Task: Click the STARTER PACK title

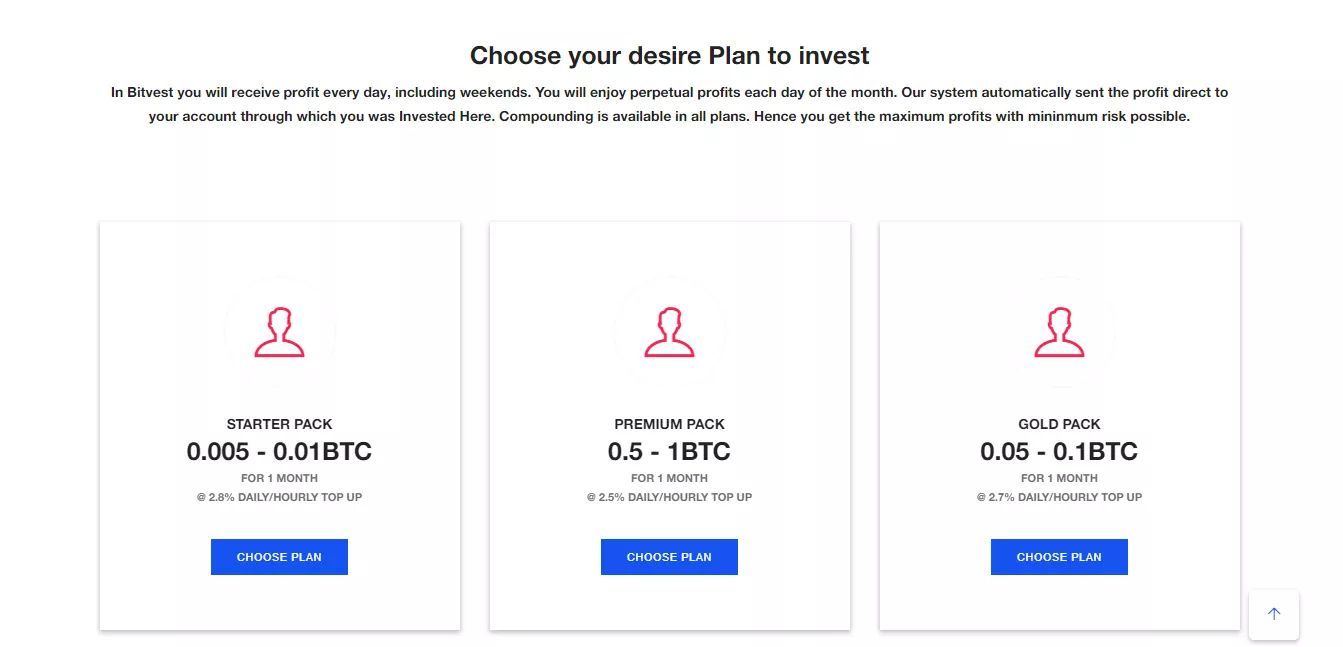Action: pos(279,424)
